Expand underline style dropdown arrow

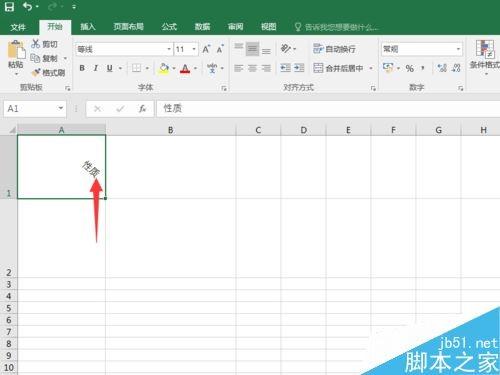(120, 69)
